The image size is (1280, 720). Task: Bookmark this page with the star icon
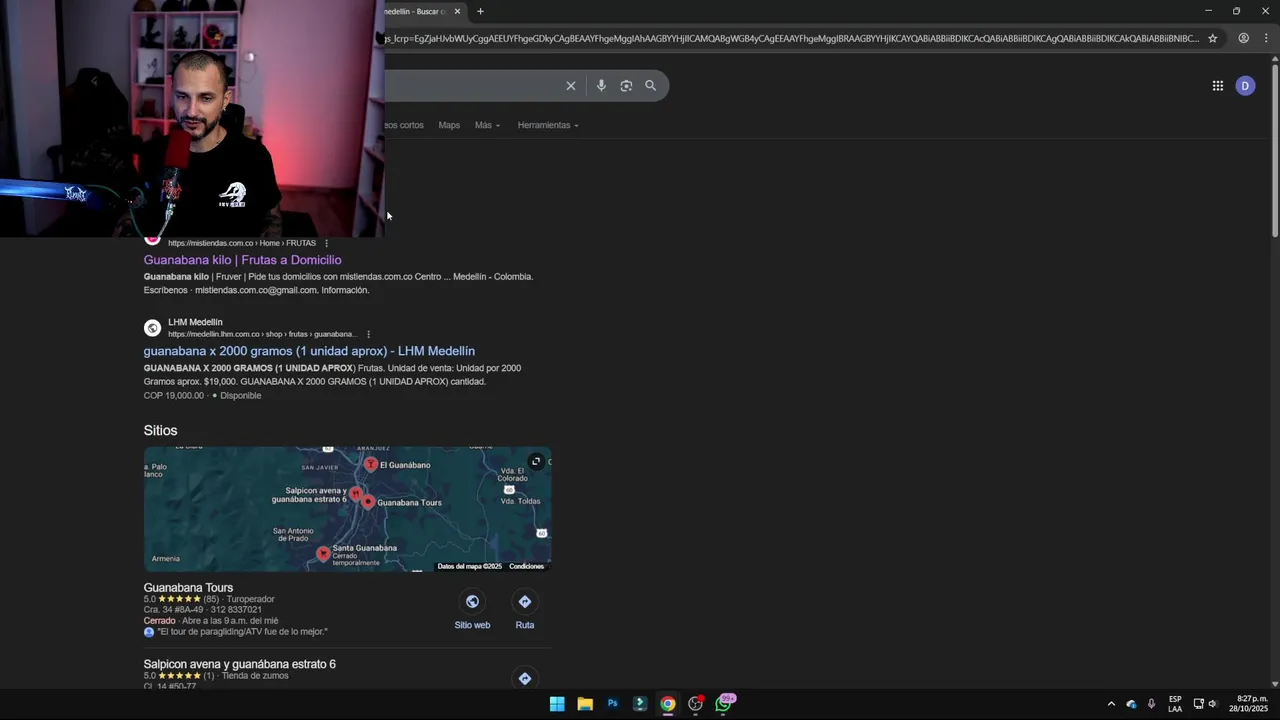coord(1213,38)
